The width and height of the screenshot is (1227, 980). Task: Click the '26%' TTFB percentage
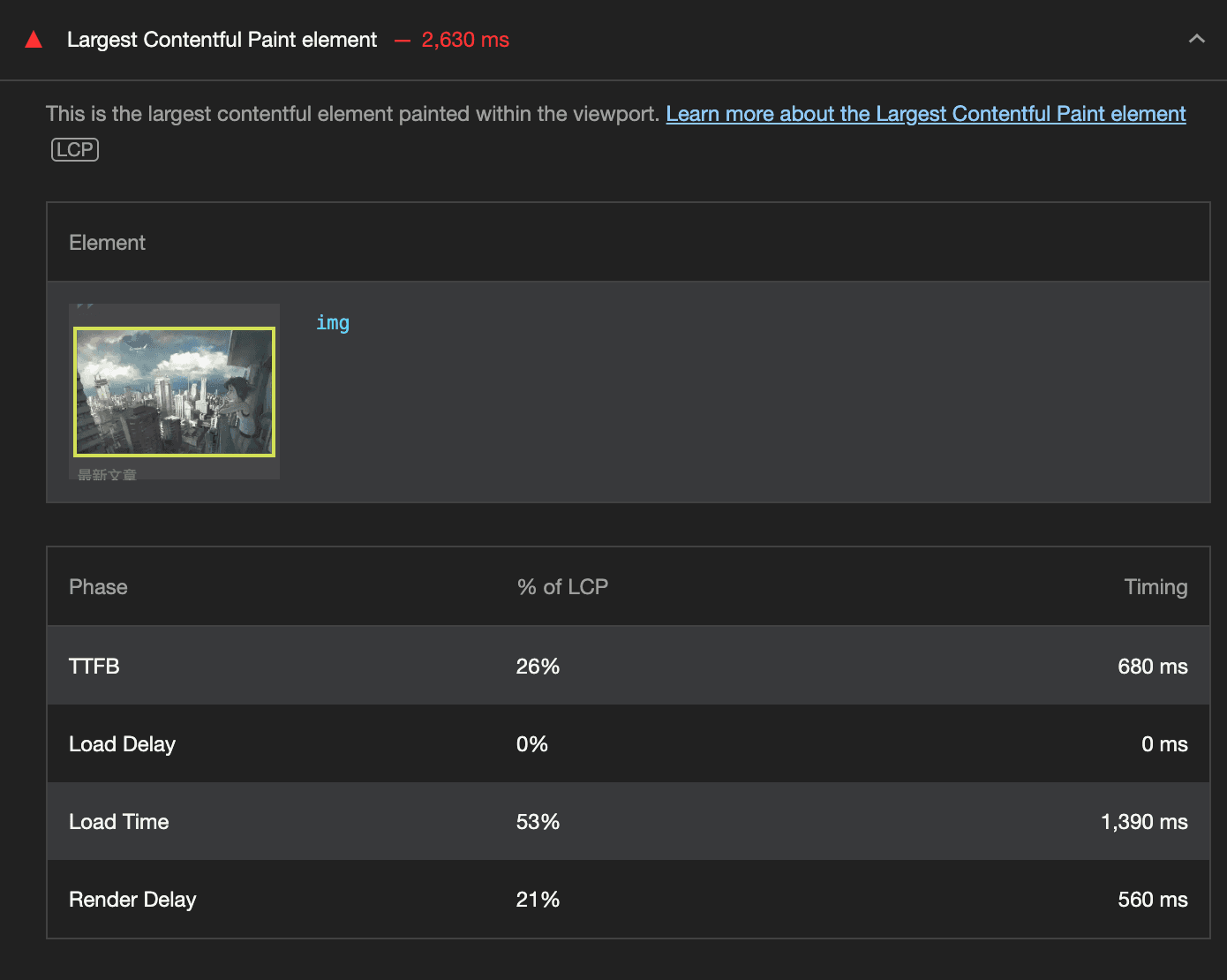point(538,667)
